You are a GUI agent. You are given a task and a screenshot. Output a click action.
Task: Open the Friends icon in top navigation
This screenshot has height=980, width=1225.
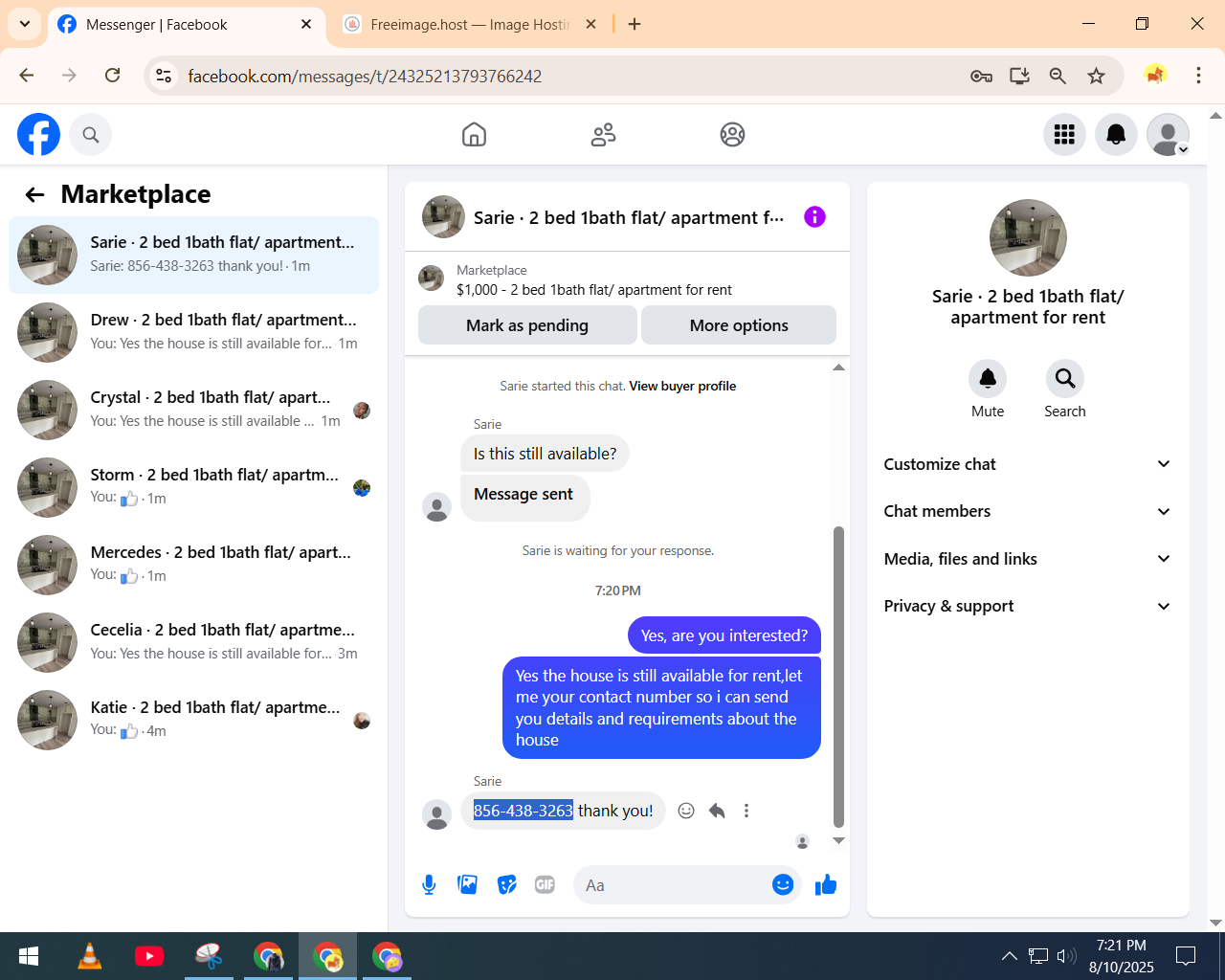click(x=603, y=135)
